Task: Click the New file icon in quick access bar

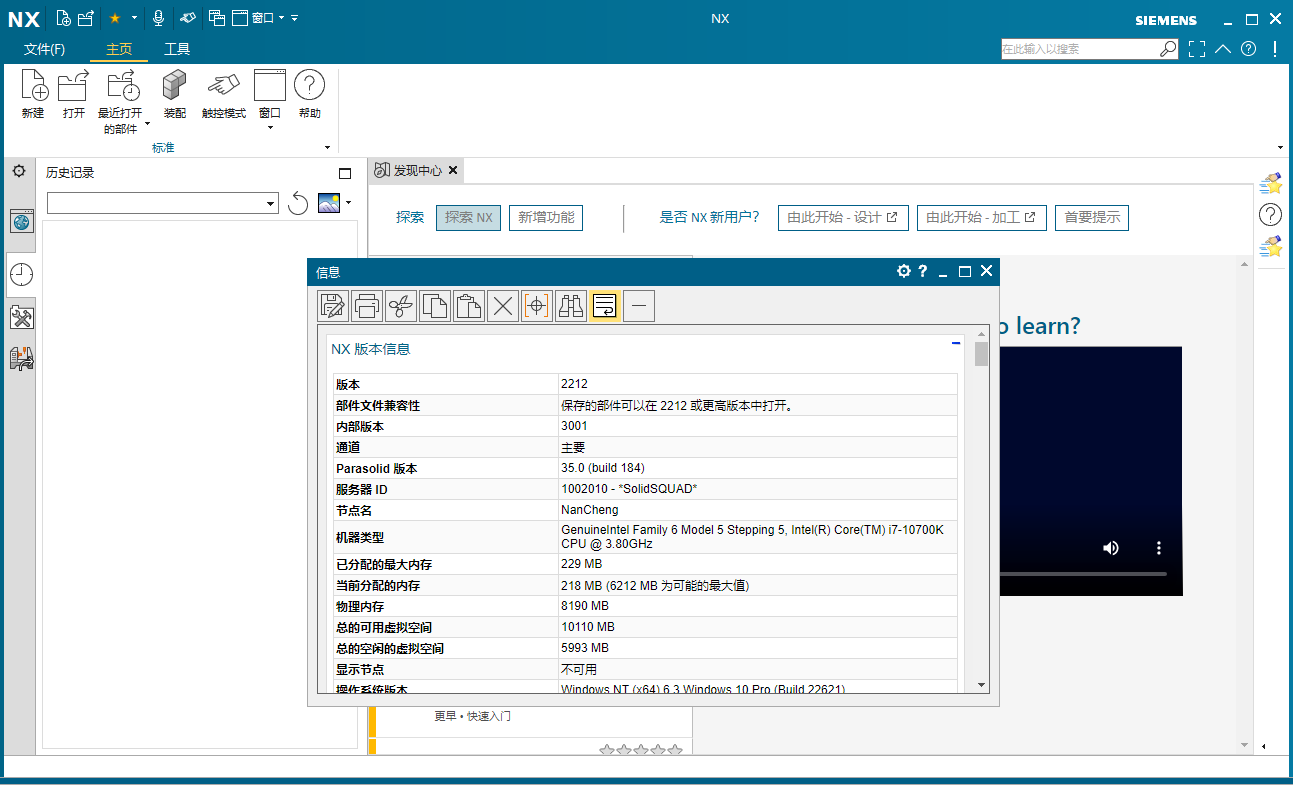Action: (64, 17)
